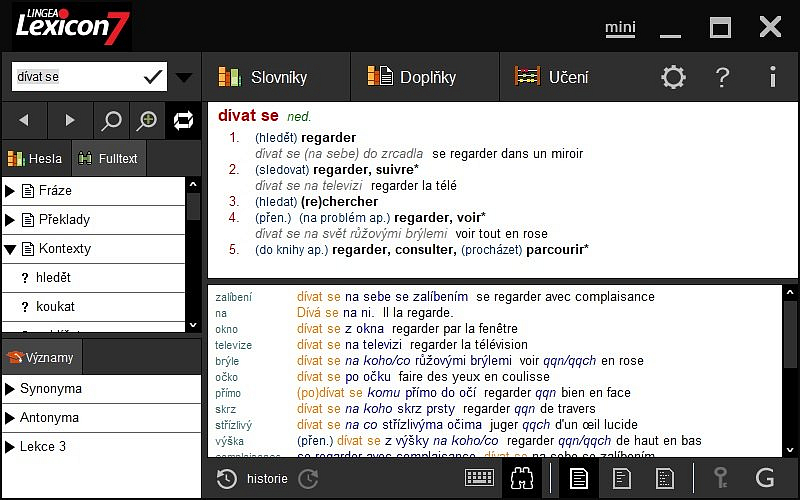
Task: Collapse the Kontexty section
Action: coord(11,249)
